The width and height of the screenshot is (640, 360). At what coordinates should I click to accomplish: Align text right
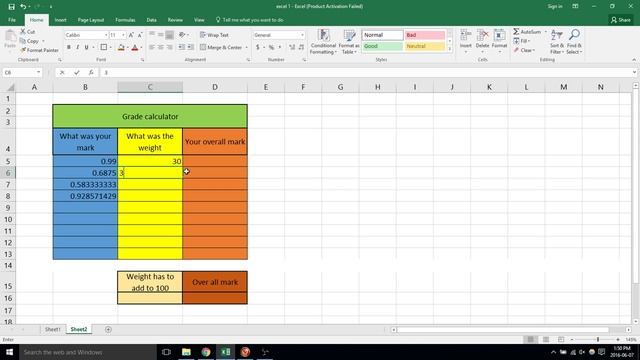[x=170, y=47]
